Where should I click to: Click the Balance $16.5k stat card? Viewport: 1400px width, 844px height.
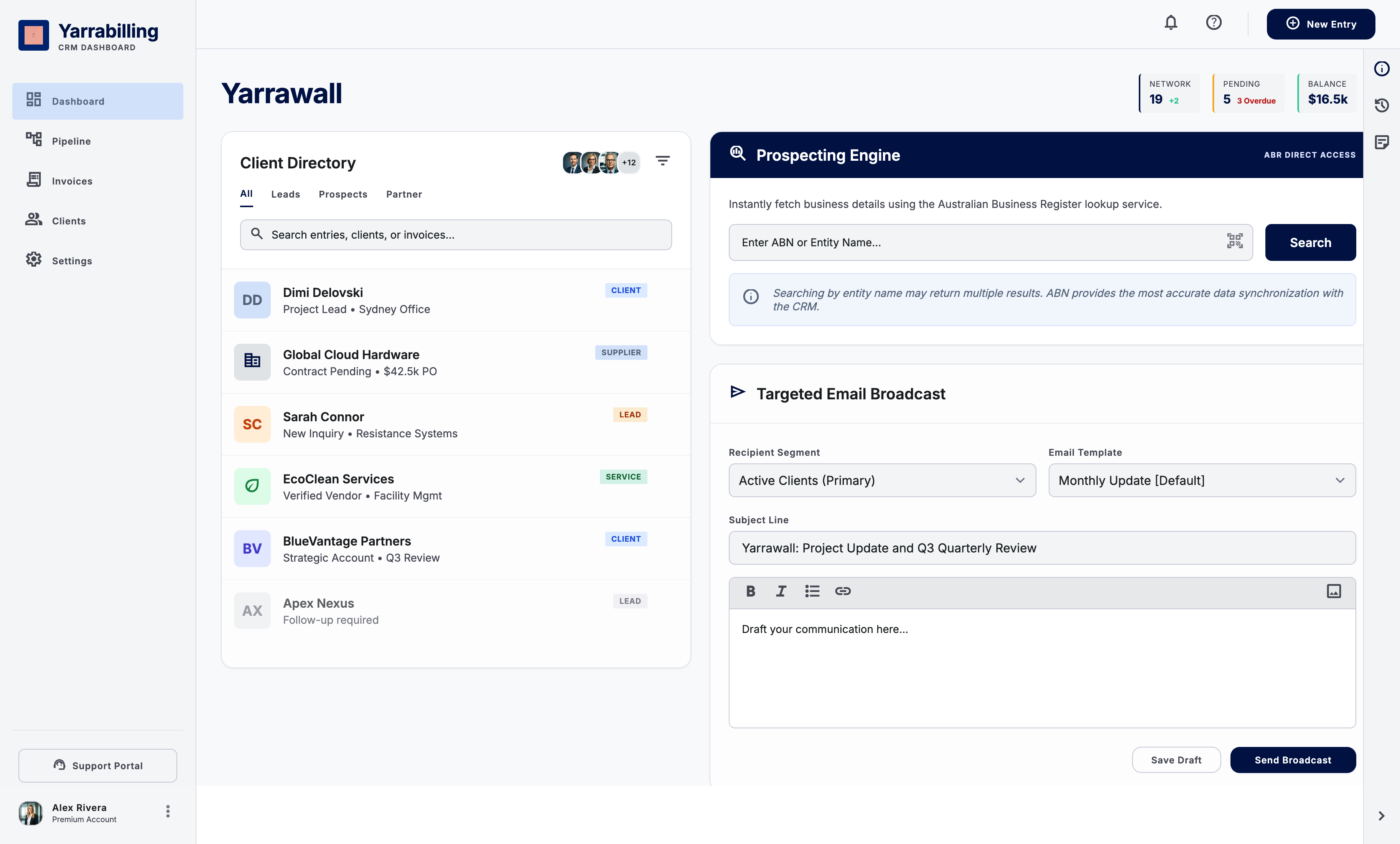(x=1327, y=92)
